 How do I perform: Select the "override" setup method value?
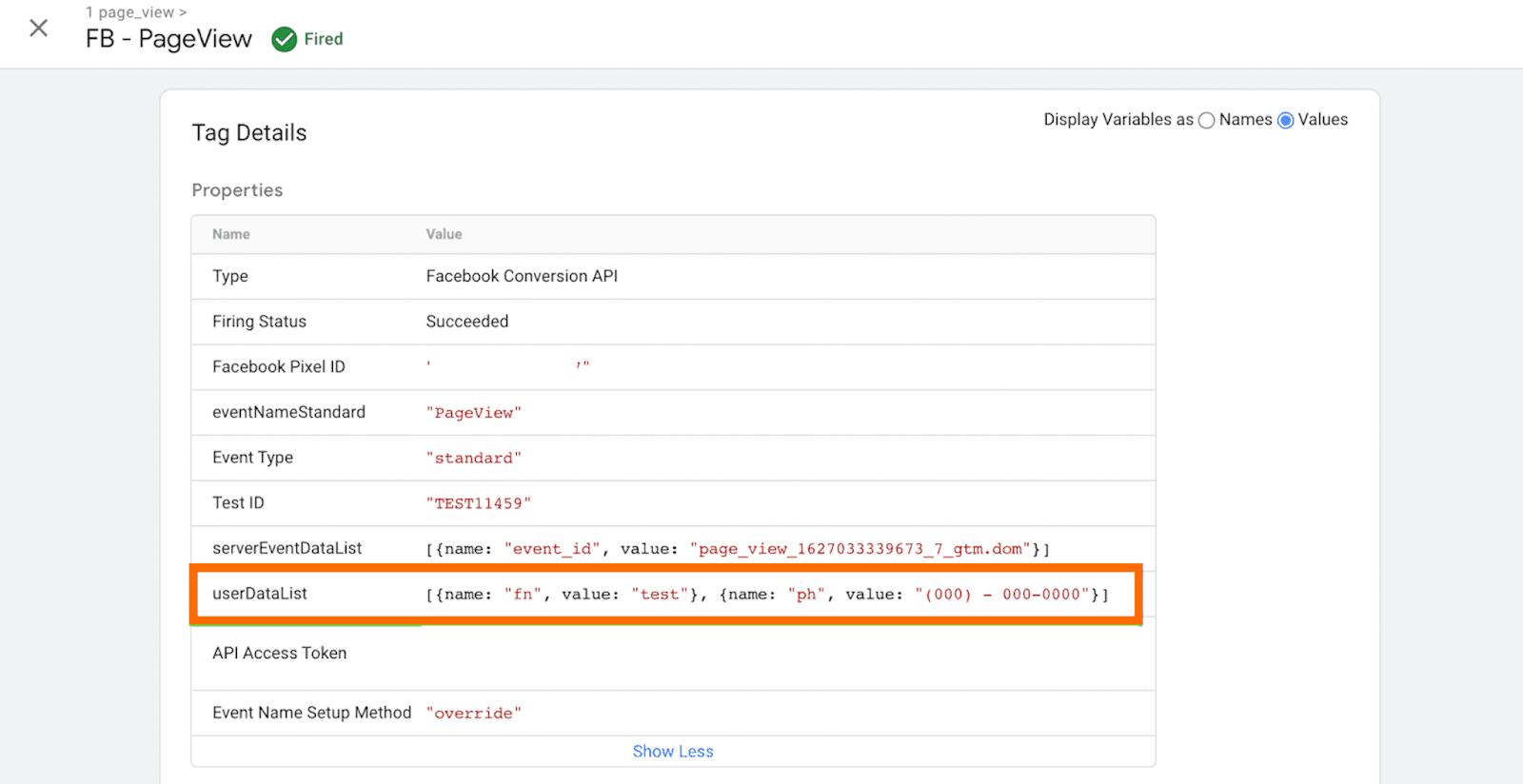pyautogui.click(x=473, y=714)
